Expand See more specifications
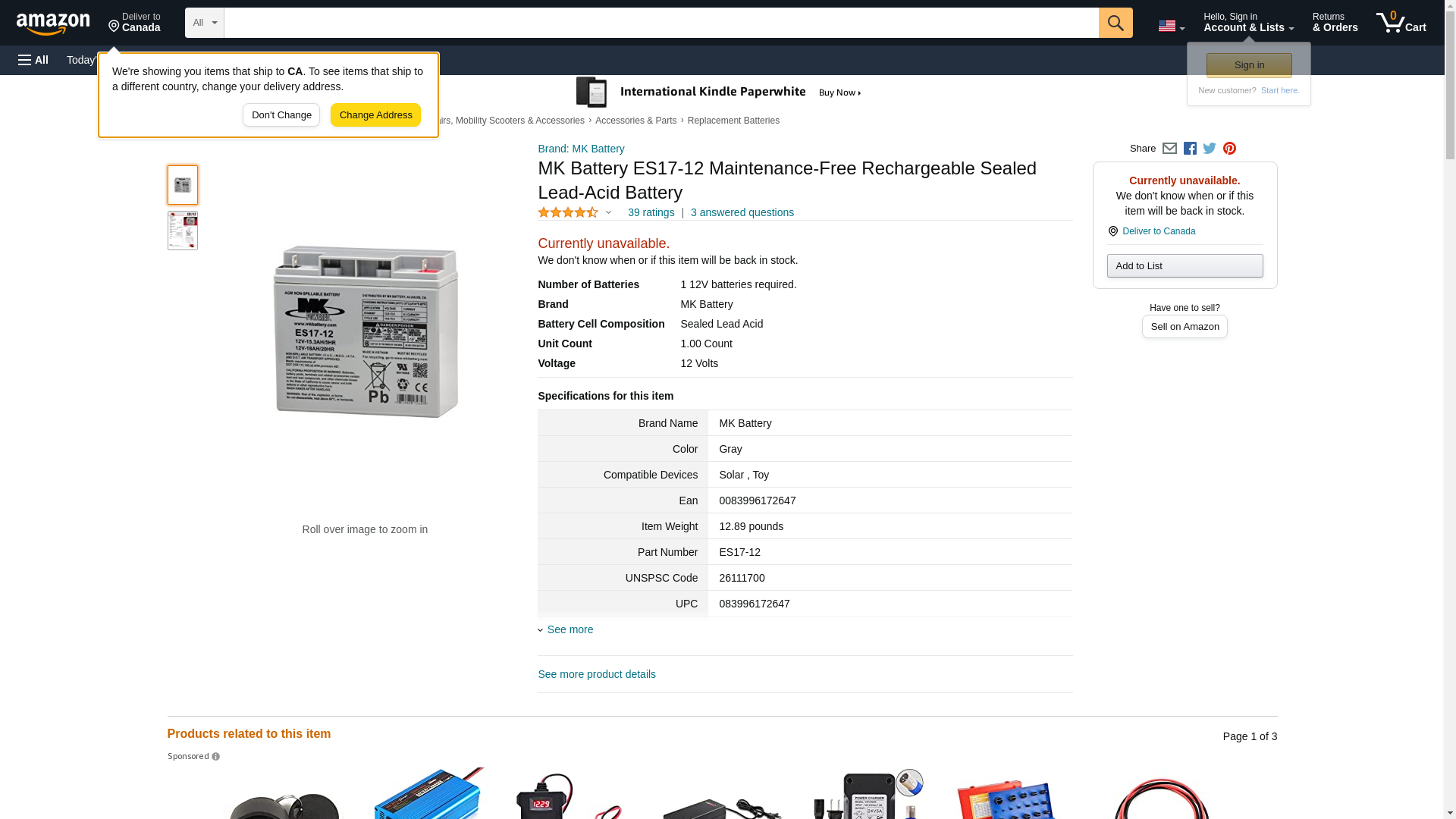The height and width of the screenshot is (819, 1456). tap(570, 629)
